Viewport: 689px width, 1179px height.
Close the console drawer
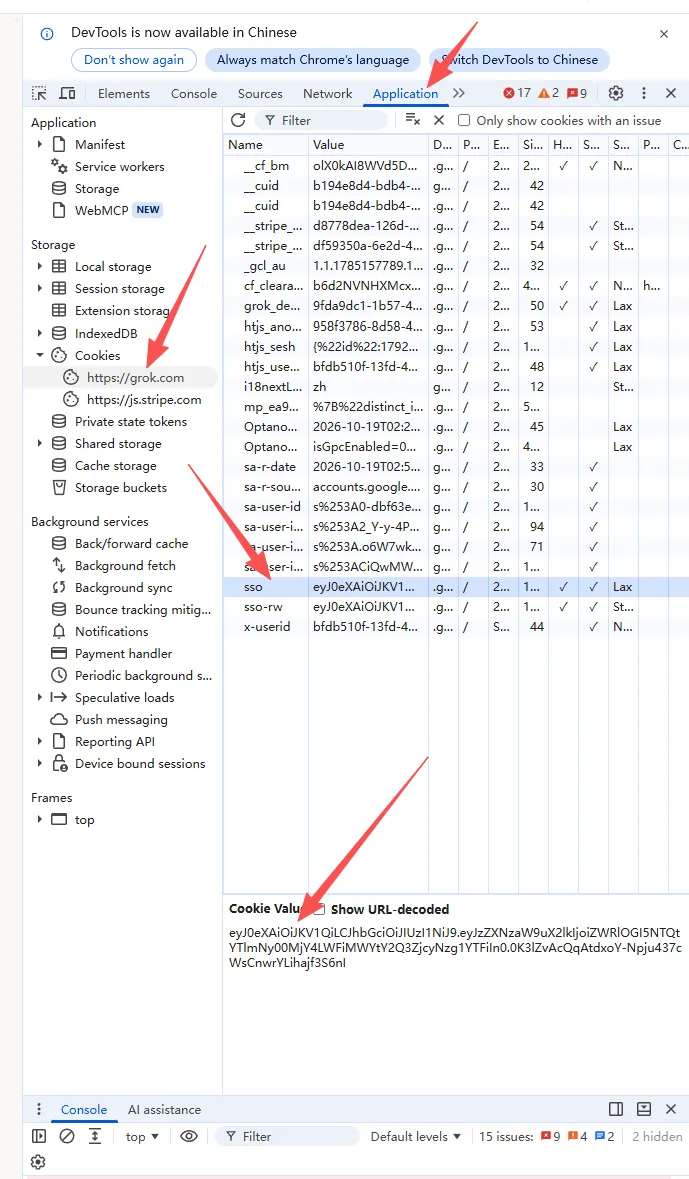click(x=672, y=1109)
